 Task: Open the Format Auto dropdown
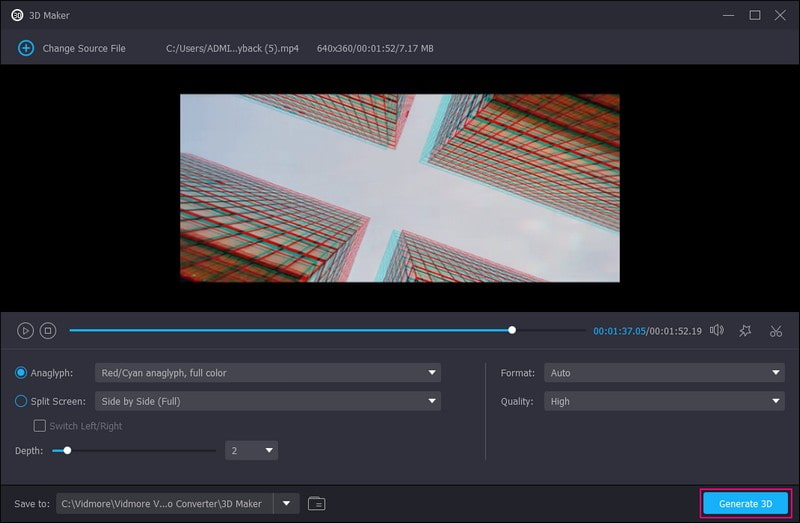coord(664,373)
